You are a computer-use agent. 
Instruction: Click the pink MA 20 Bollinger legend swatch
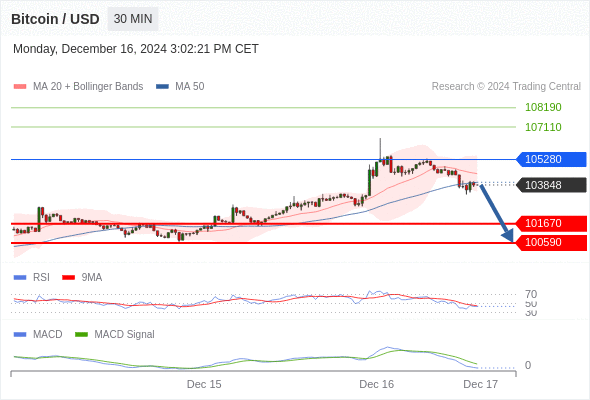pos(20,87)
